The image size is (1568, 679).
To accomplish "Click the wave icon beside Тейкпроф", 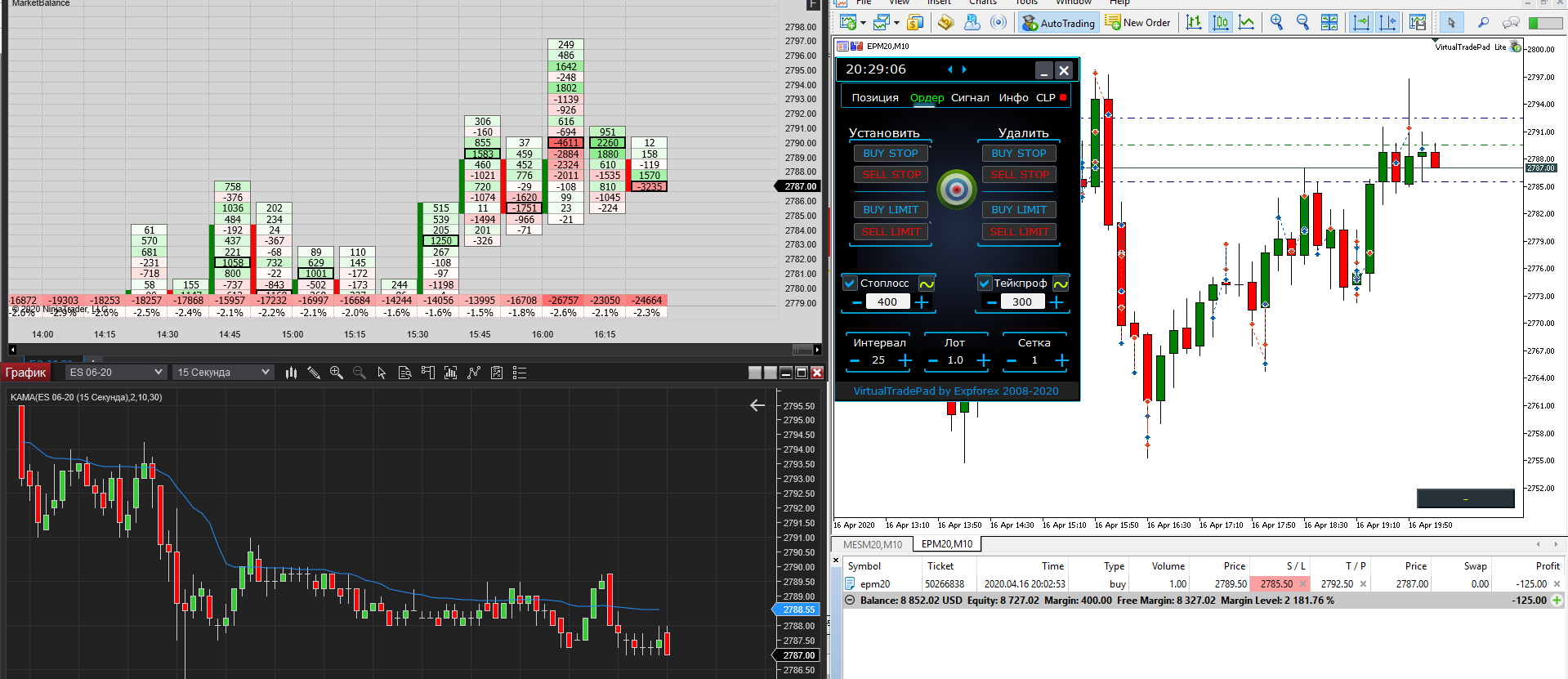I will click(1061, 284).
